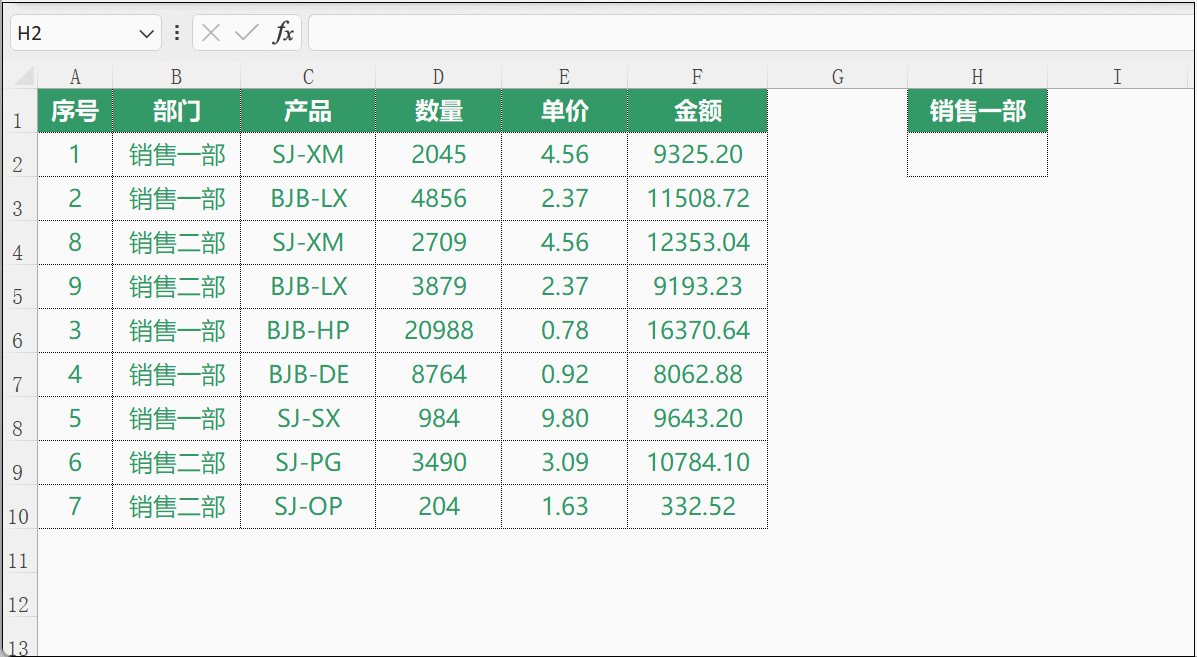The width and height of the screenshot is (1197, 657).
Task: Click the 金额 header cell
Action: (x=697, y=111)
